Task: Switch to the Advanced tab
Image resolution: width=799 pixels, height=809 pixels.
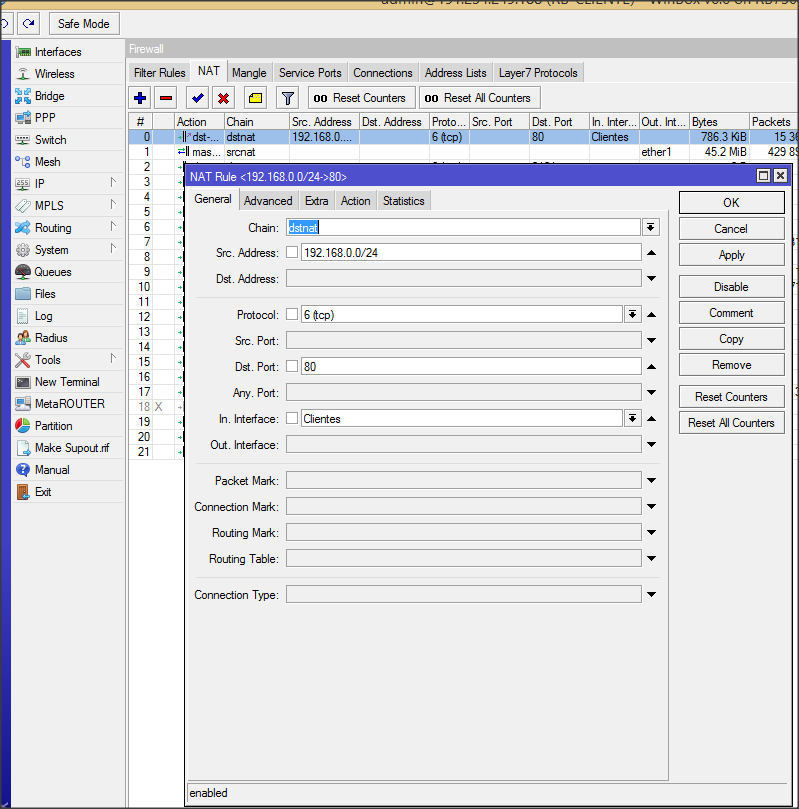Action: 268,201
